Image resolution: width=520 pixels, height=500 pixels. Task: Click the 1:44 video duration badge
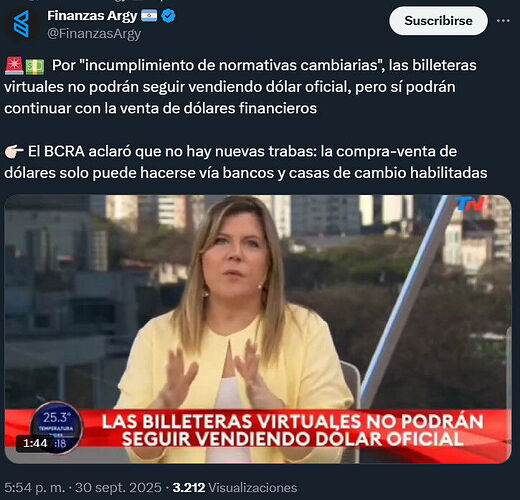click(35, 443)
